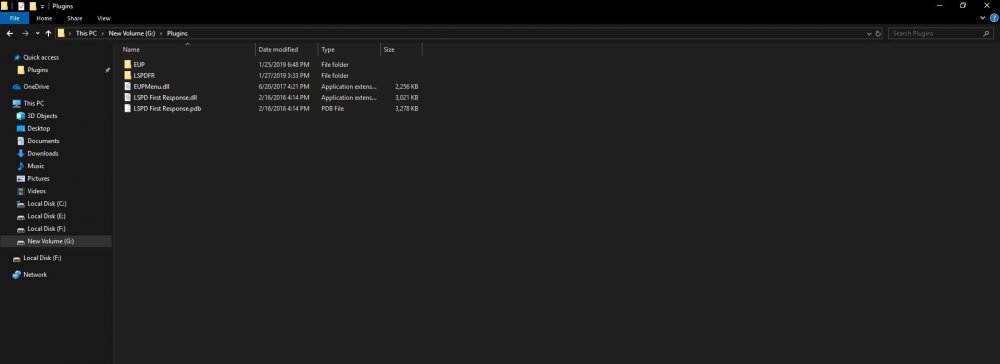Select the LSPD First Response.pdb icon
Image resolution: width=1000 pixels, height=364 pixels.
[x=128, y=108]
